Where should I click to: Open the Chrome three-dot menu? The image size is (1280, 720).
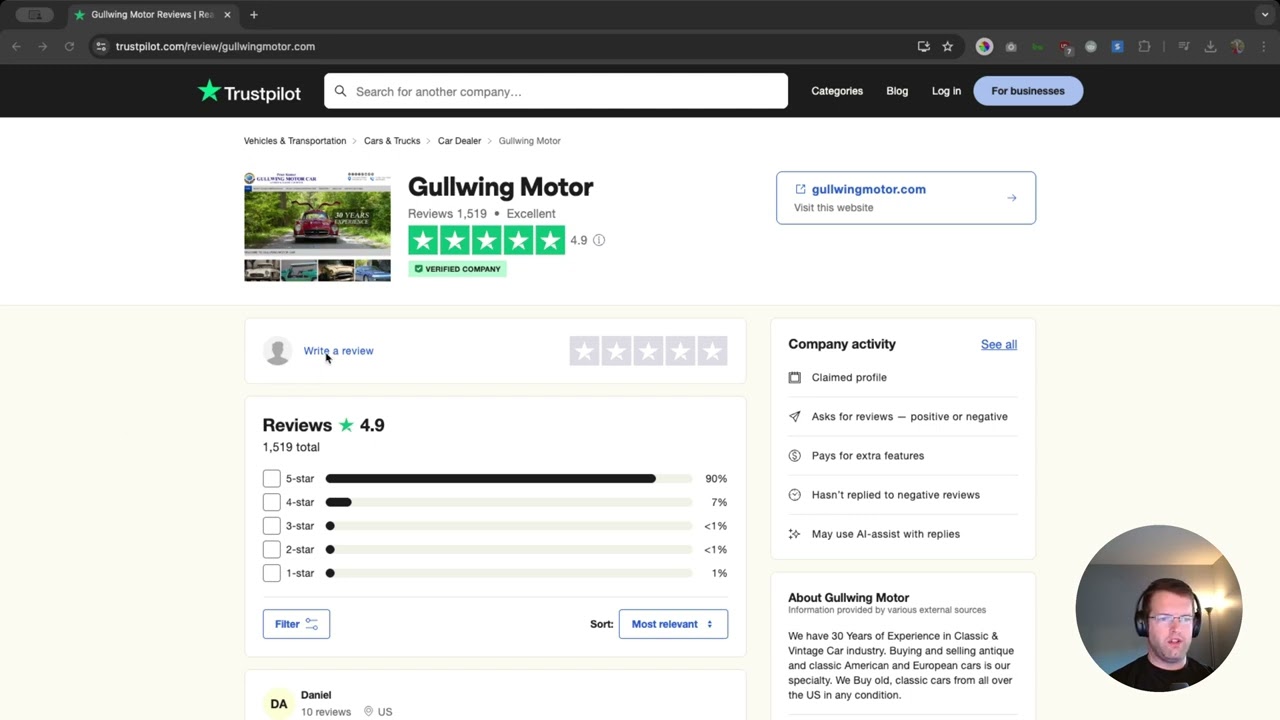coord(1263,46)
